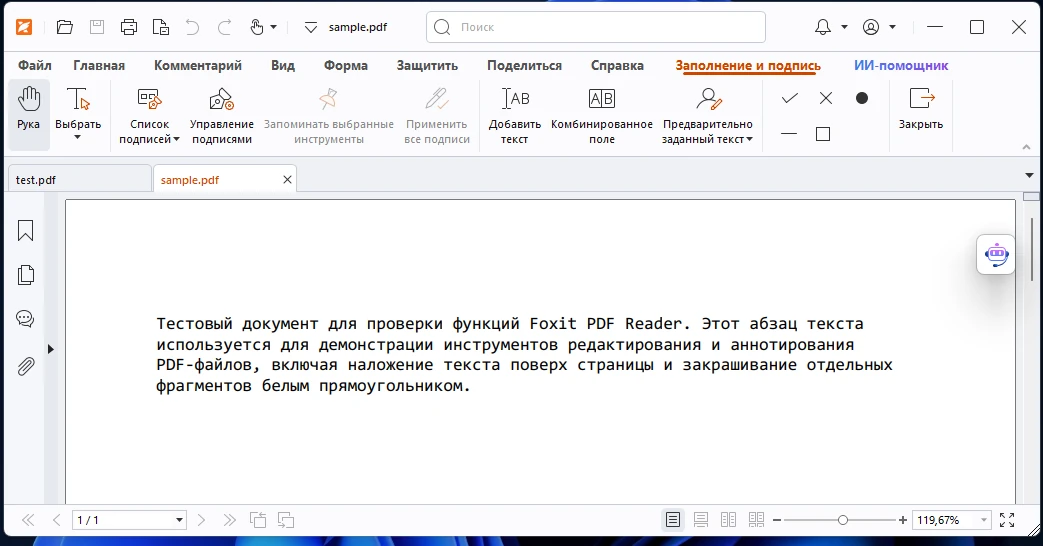Select the Комбинированное поле tool
1043x546 pixels.
(x=602, y=116)
